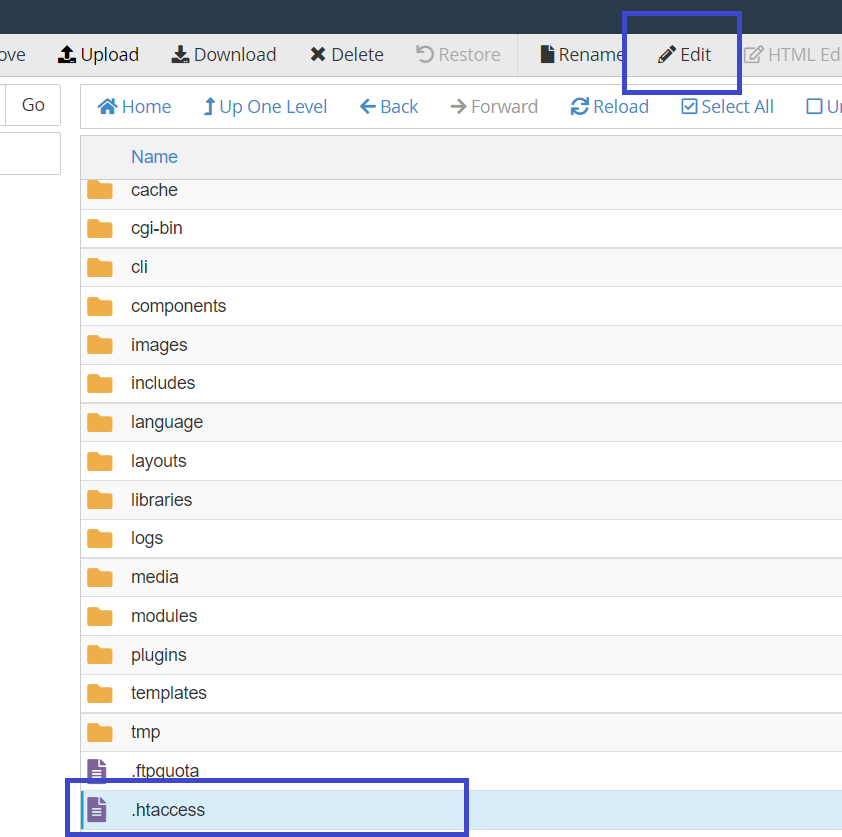The height and width of the screenshot is (837, 842).
Task: Select the 'cgi-bin' folder name
Action: coord(157,229)
